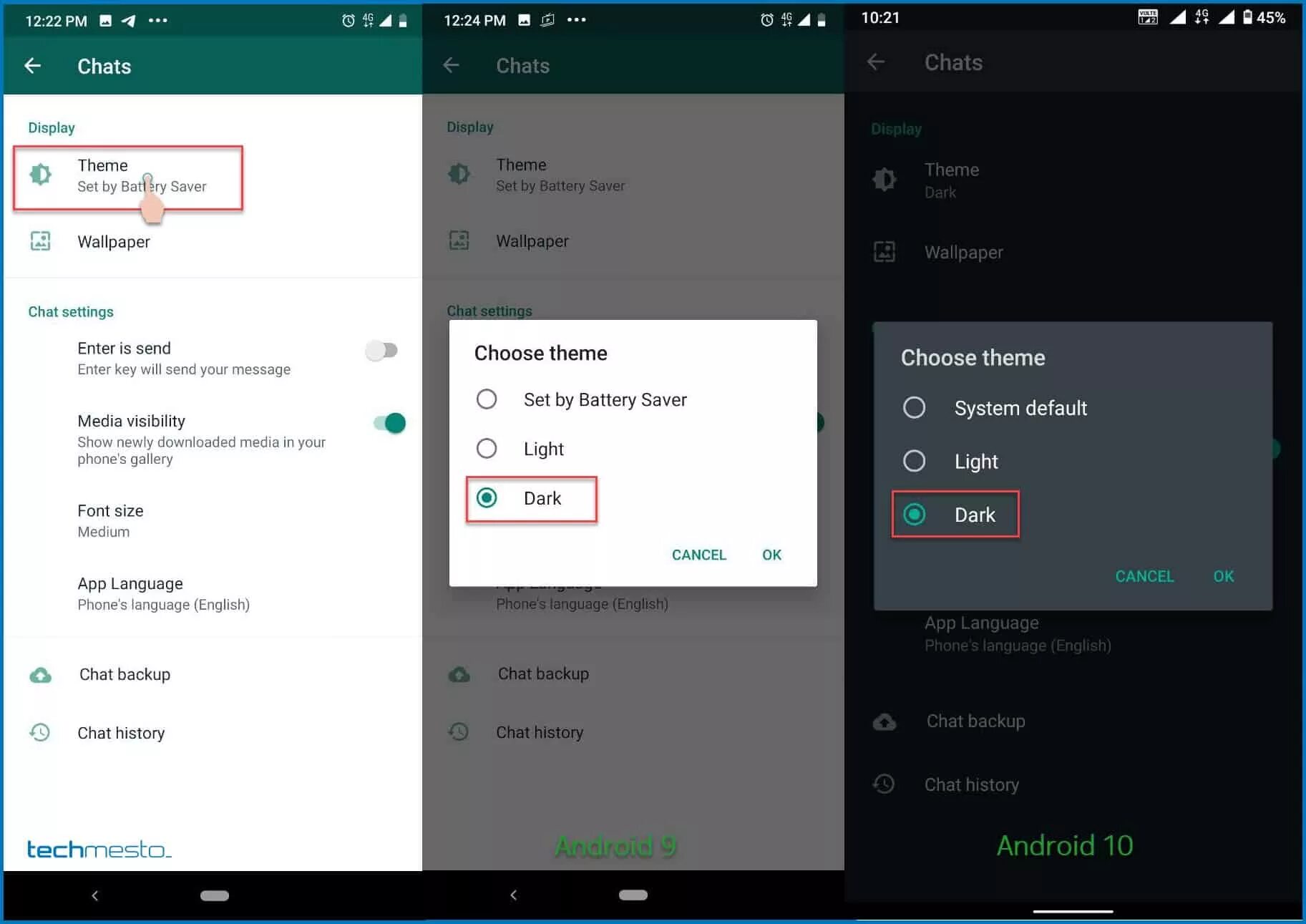The height and width of the screenshot is (924, 1306).
Task: Select Light radio in Android 10 dialog
Action: (914, 460)
